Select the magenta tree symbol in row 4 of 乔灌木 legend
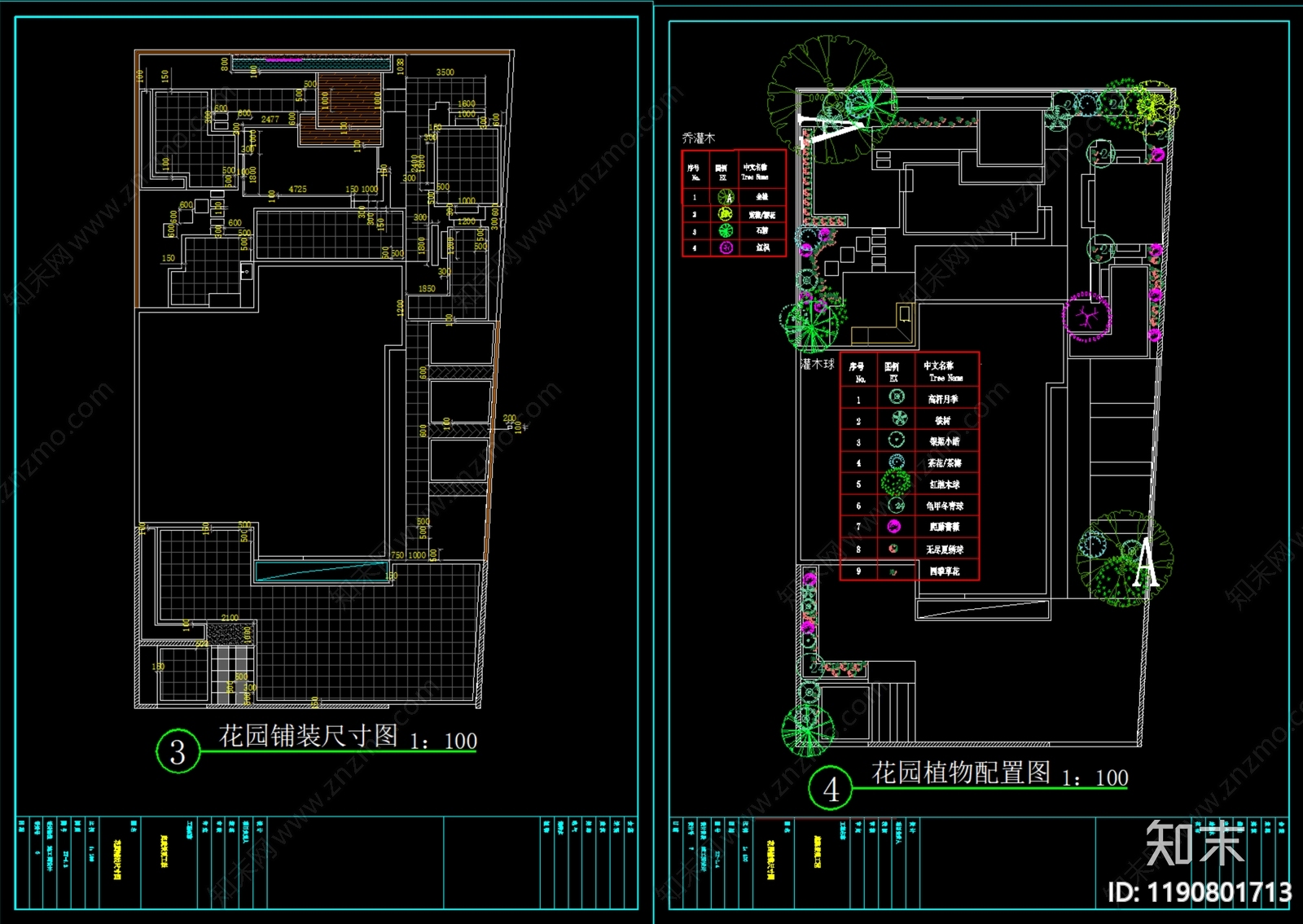This screenshot has height=924, width=1303. (726, 247)
